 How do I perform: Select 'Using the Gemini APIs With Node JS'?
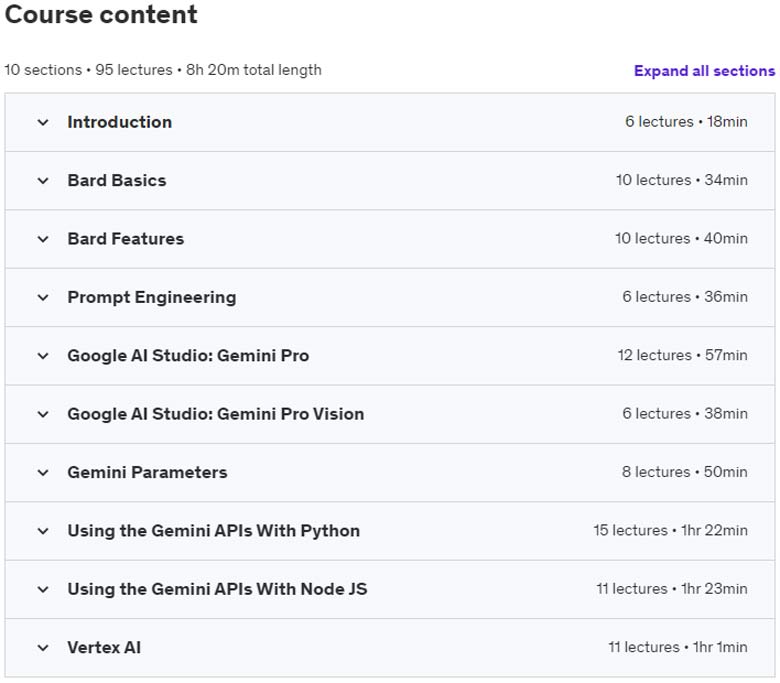tap(217, 589)
